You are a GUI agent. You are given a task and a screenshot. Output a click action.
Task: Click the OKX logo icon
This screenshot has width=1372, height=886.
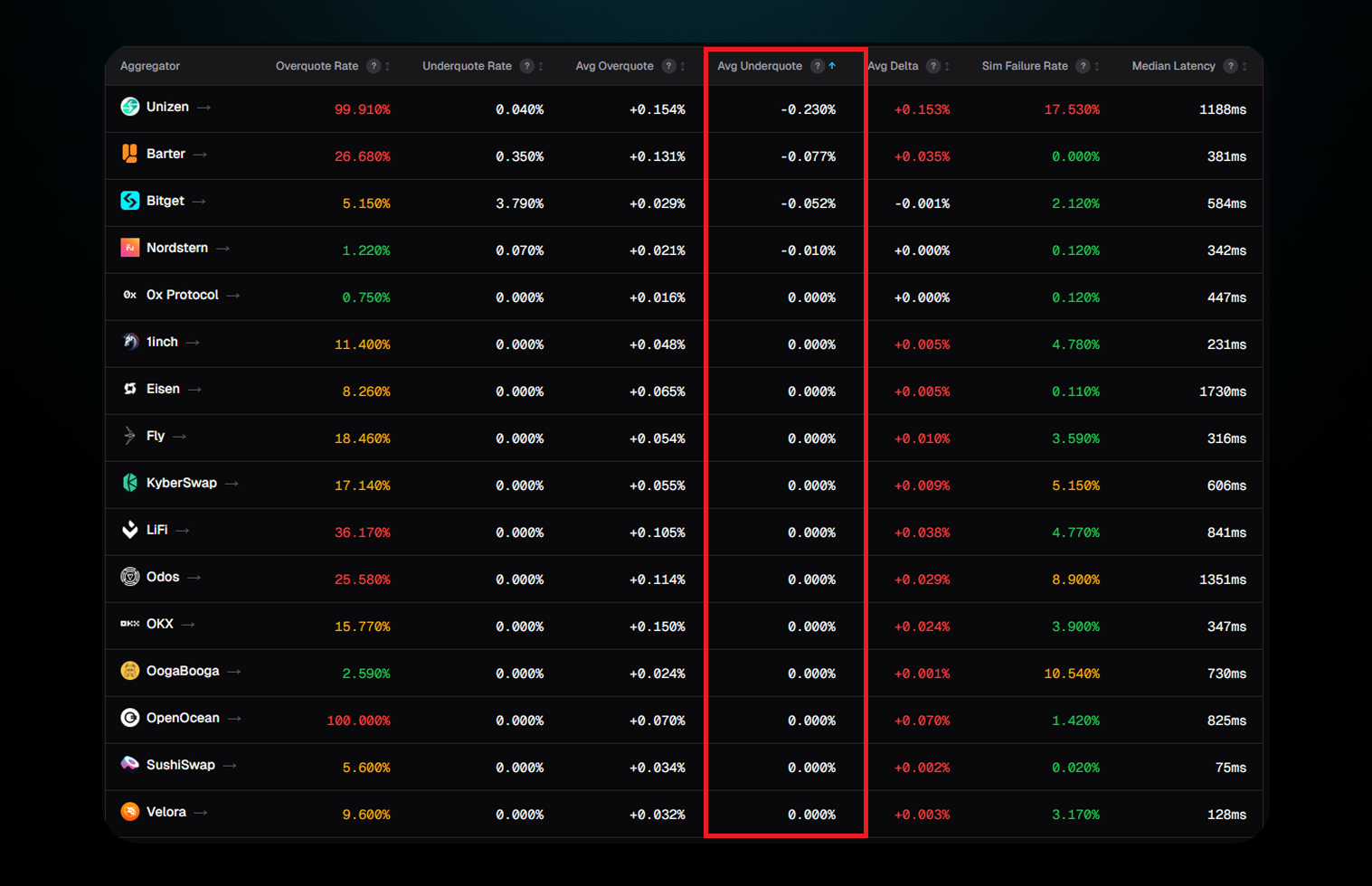click(x=130, y=624)
